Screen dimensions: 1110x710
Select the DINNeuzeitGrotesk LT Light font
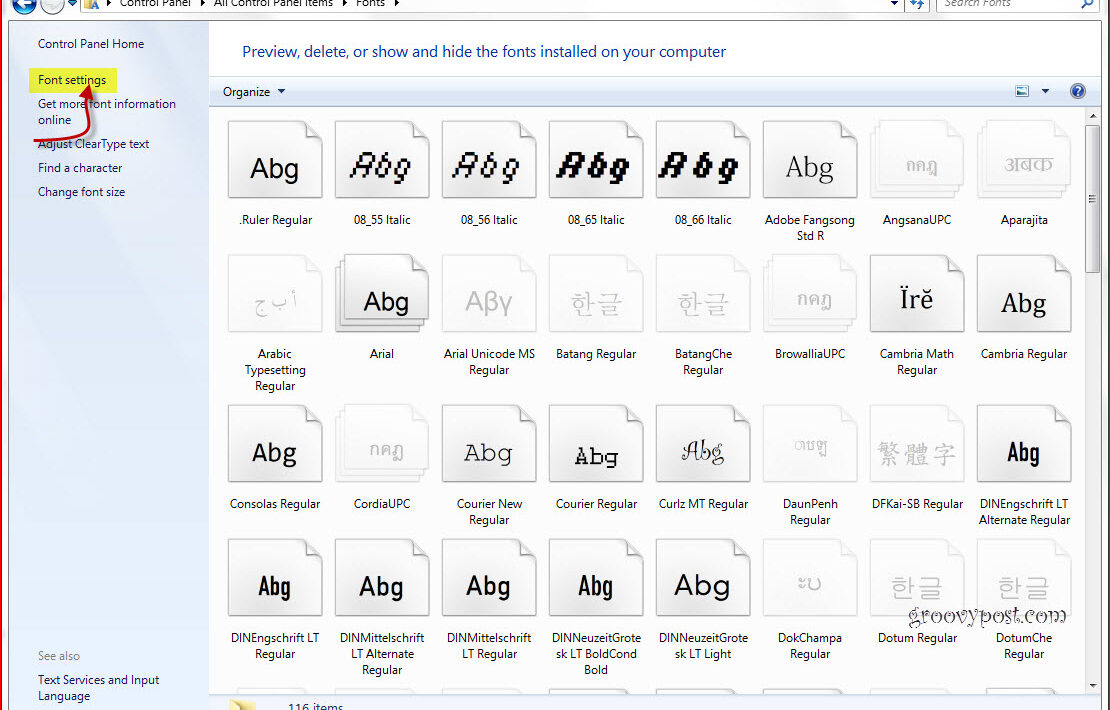click(702, 578)
